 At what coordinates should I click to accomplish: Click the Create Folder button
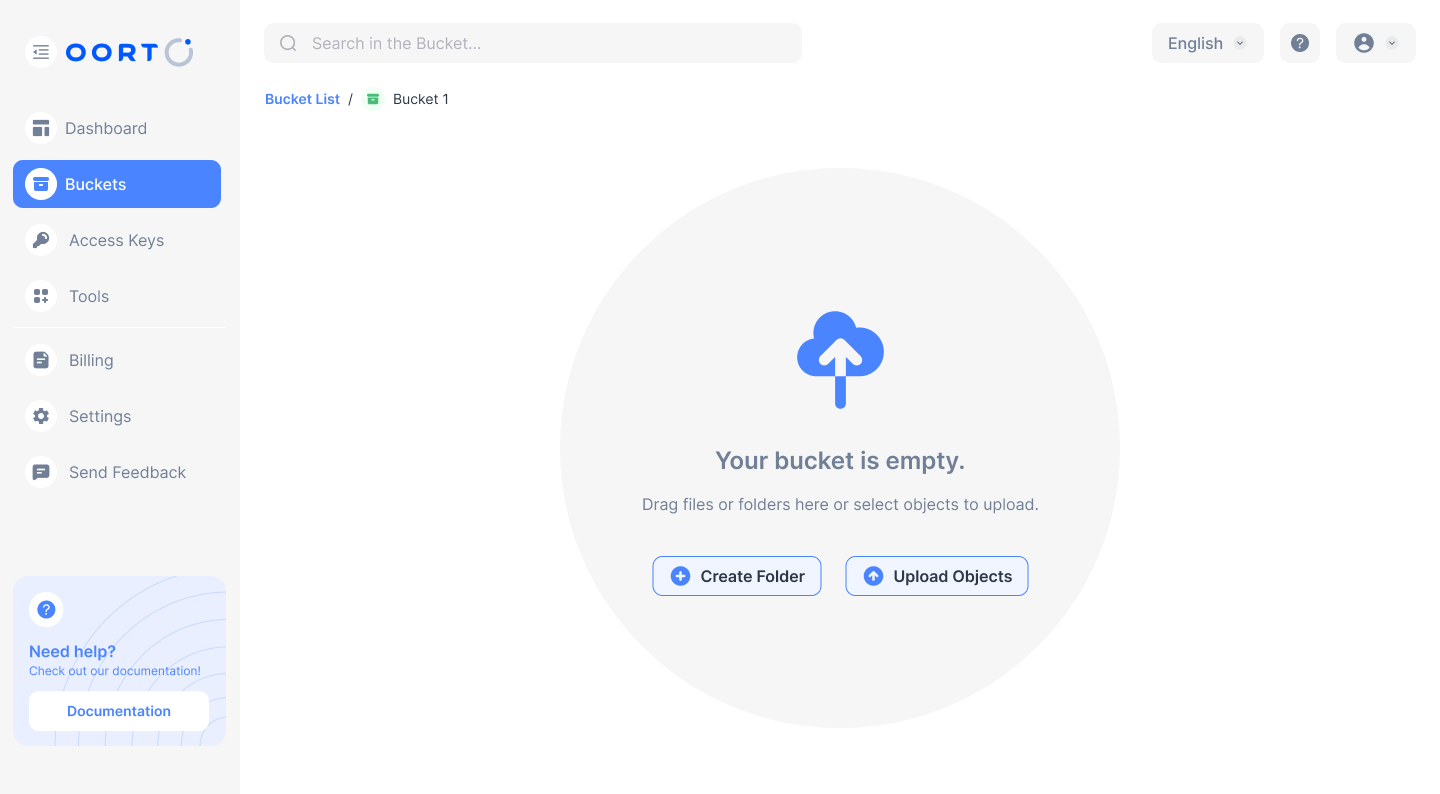[x=737, y=576]
